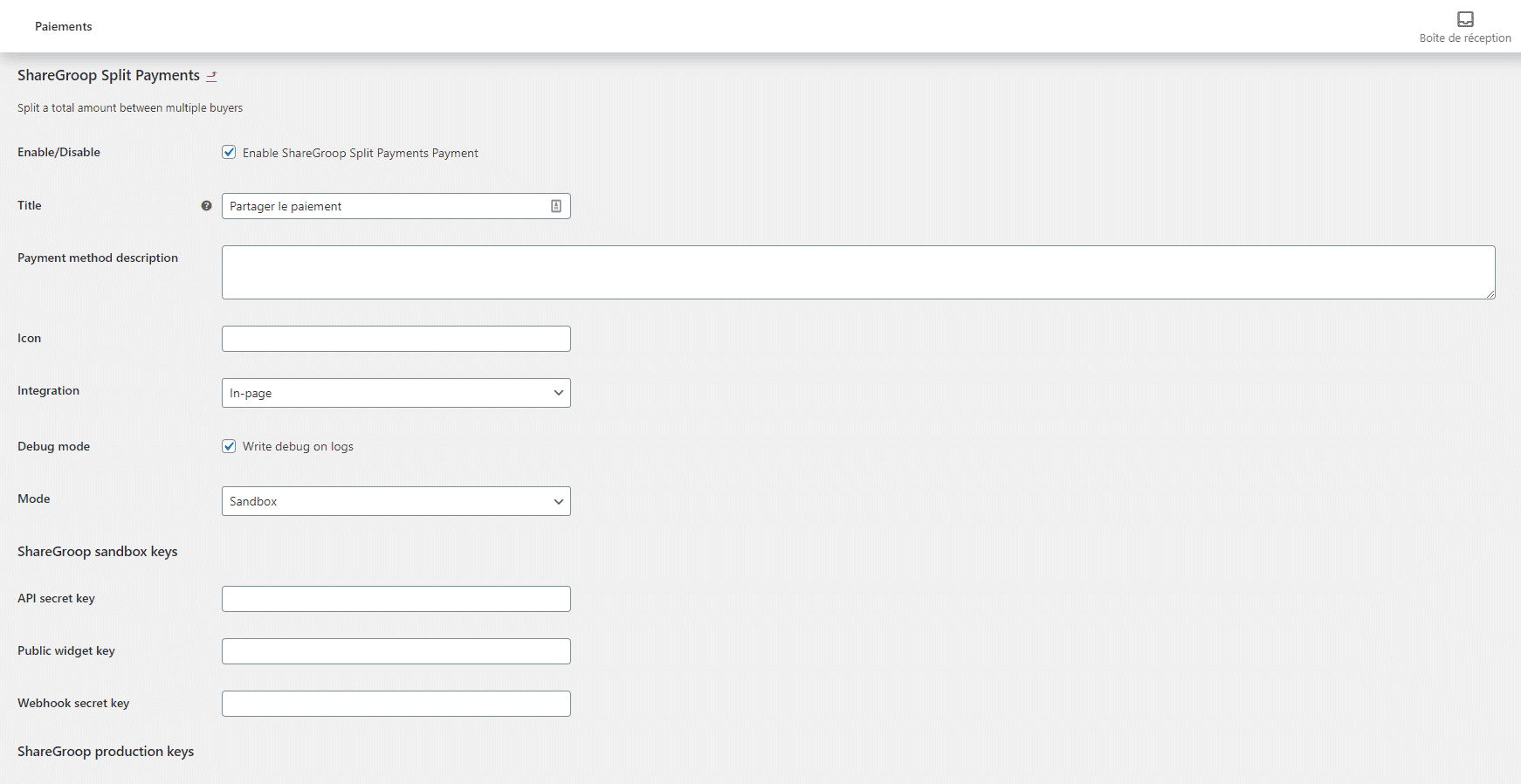
Task: Click the autofill icon inside Title field
Action: [556, 206]
